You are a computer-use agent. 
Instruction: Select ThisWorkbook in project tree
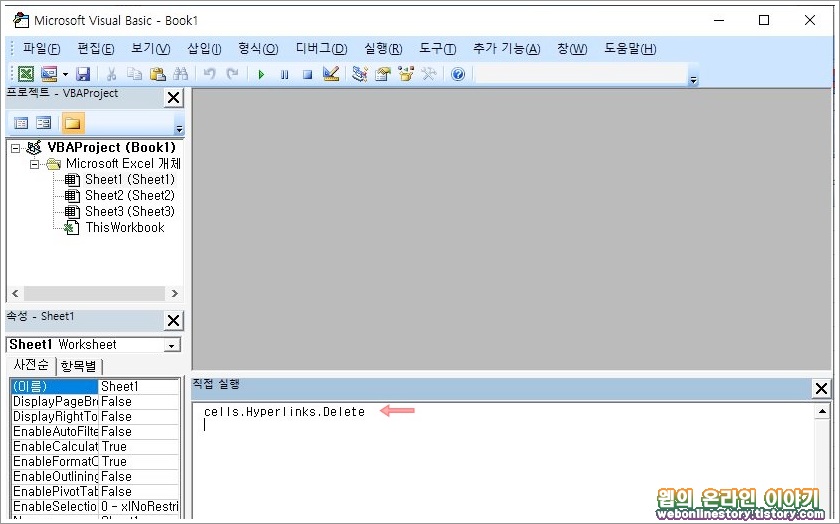(125, 228)
